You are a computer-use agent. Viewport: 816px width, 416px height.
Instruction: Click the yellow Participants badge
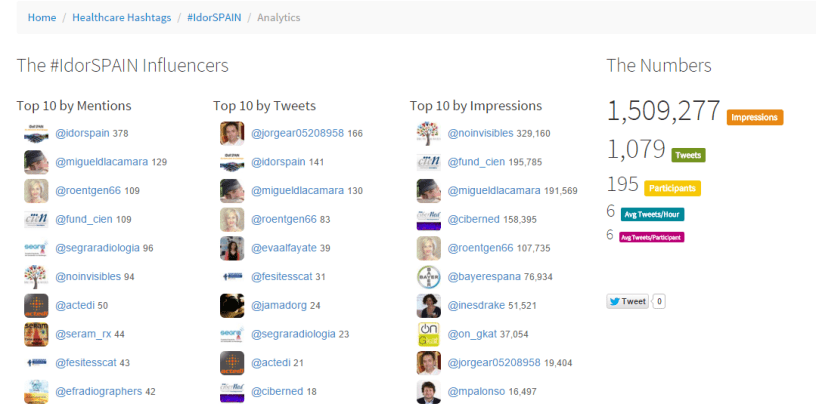tap(672, 188)
